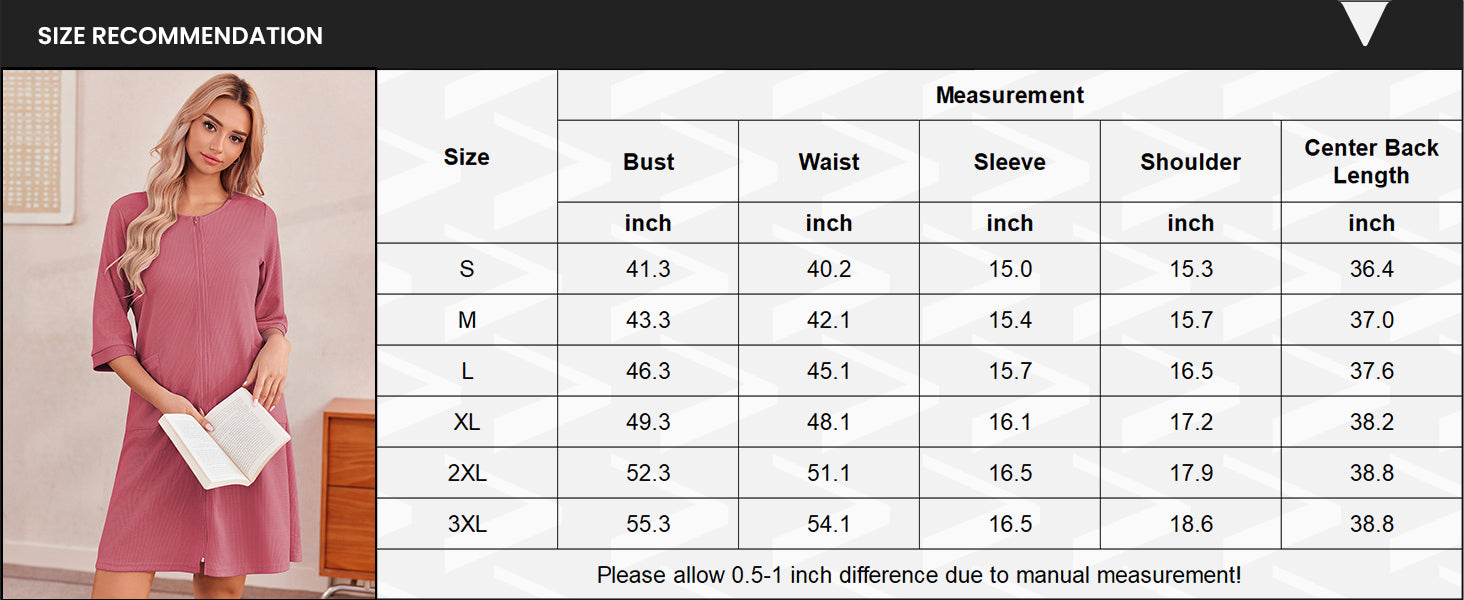
Task: Select the SIZE RECOMMENDATION heading
Action: pyautogui.click(x=180, y=36)
